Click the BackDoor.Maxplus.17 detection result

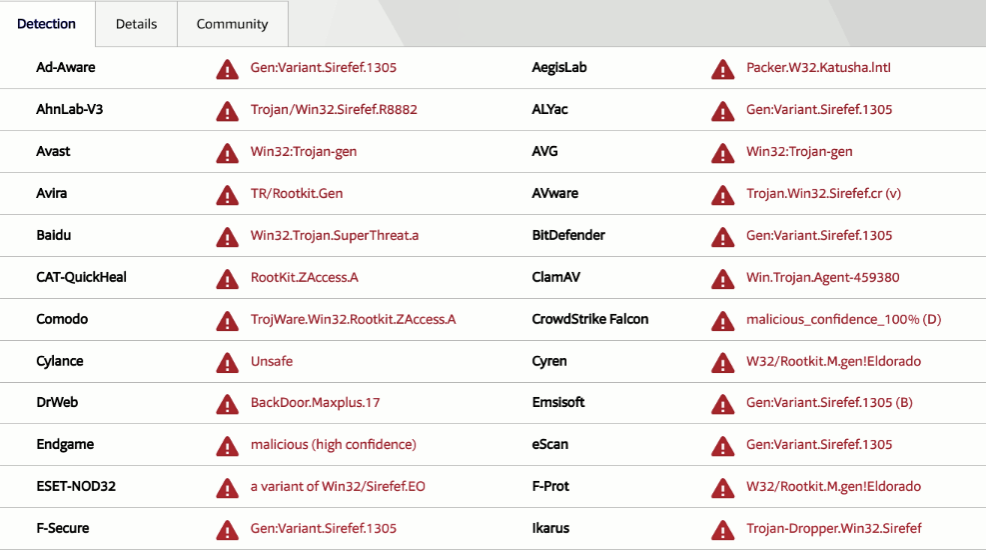coord(315,403)
